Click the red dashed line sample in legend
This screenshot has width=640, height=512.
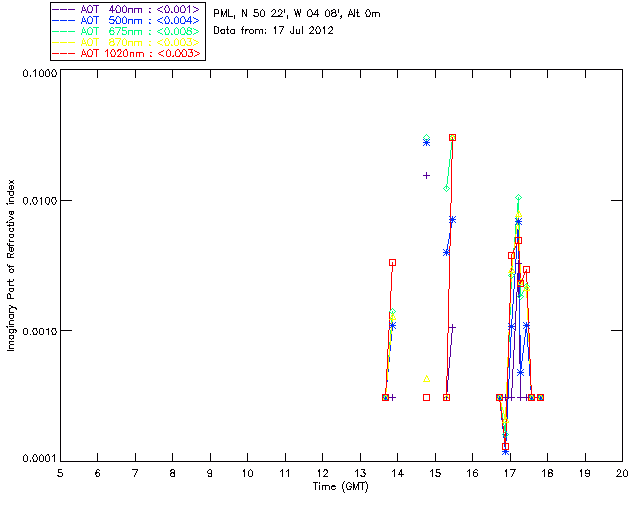click(x=64, y=53)
